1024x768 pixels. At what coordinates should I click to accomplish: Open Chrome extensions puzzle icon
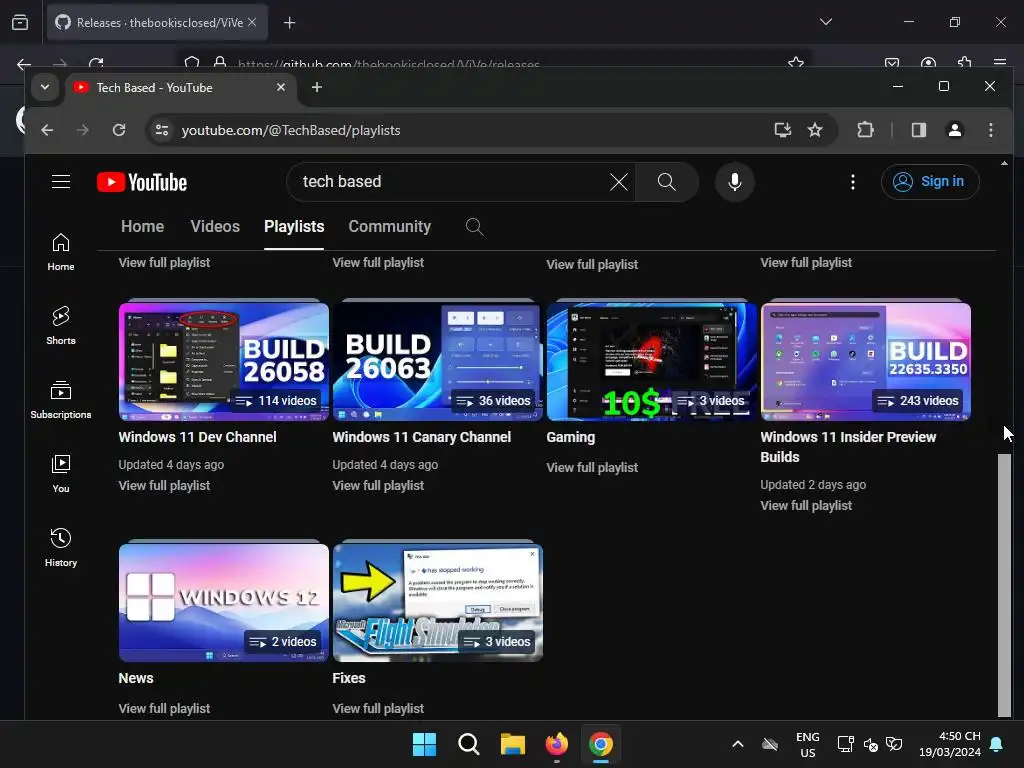[x=865, y=130]
